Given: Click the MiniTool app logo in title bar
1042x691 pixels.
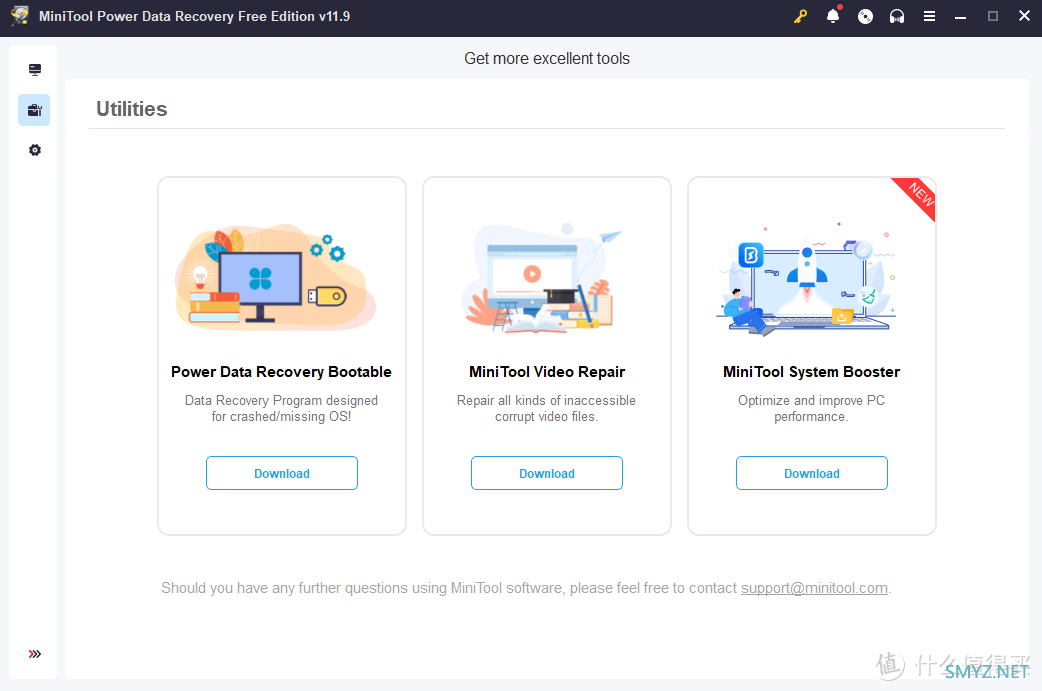Looking at the screenshot, I should pyautogui.click(x=19, y=16).
